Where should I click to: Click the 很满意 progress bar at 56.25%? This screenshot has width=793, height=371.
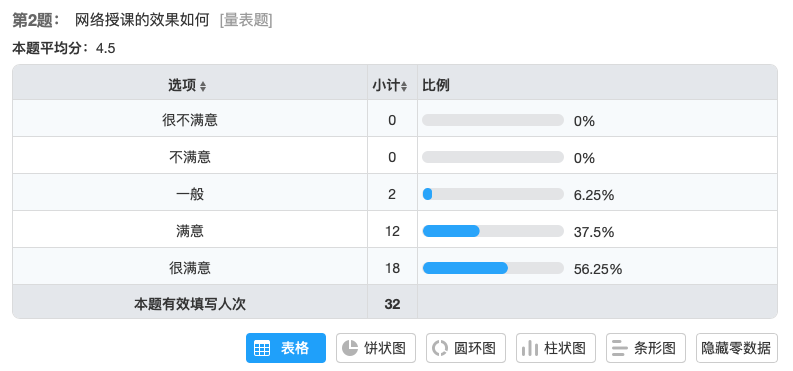pyautogui.click(x=493, y=268)
